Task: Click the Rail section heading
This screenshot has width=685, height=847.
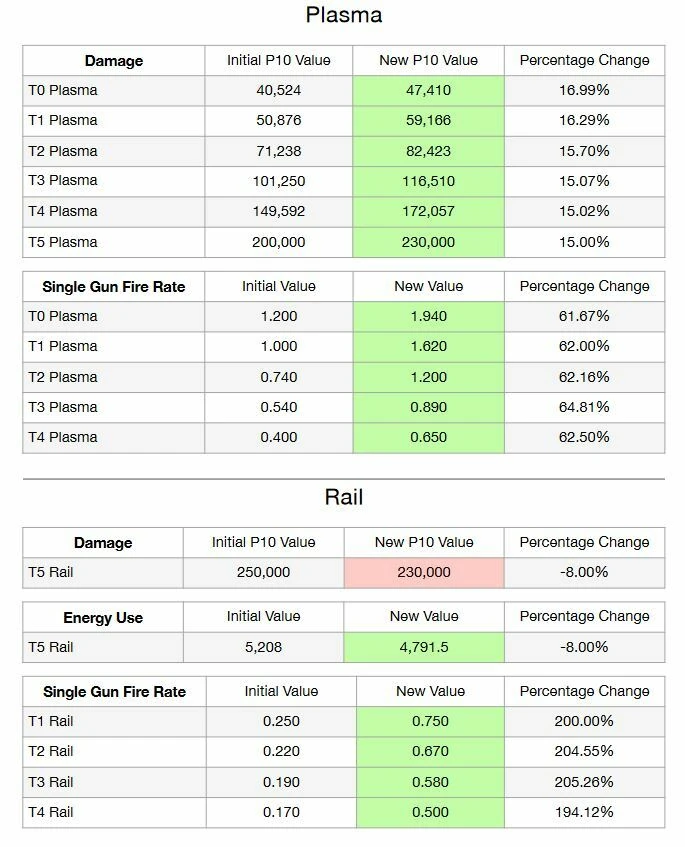Action: pos(343,497)
